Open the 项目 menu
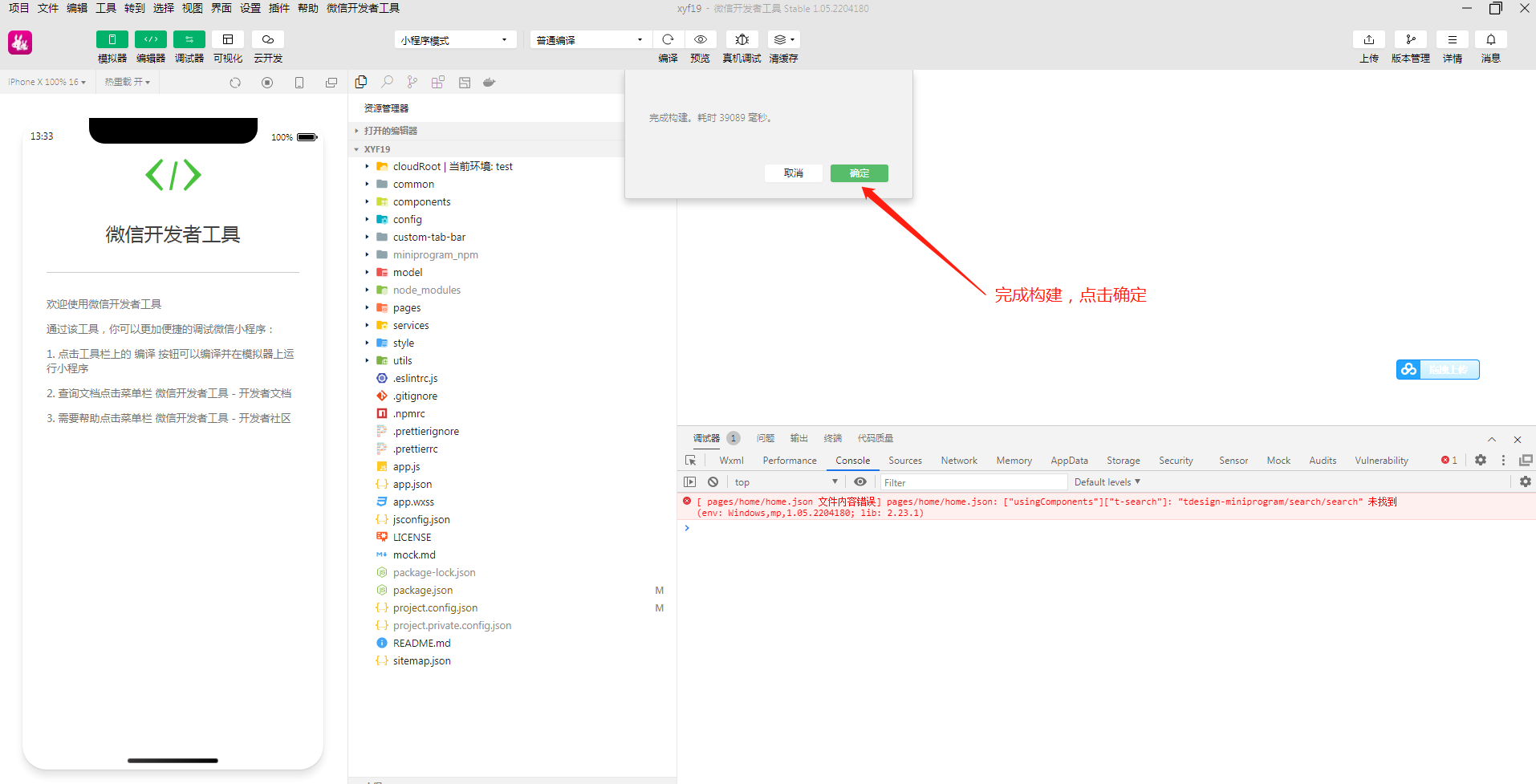Screen dimensions: 1536x784 (x=18, y=8)
